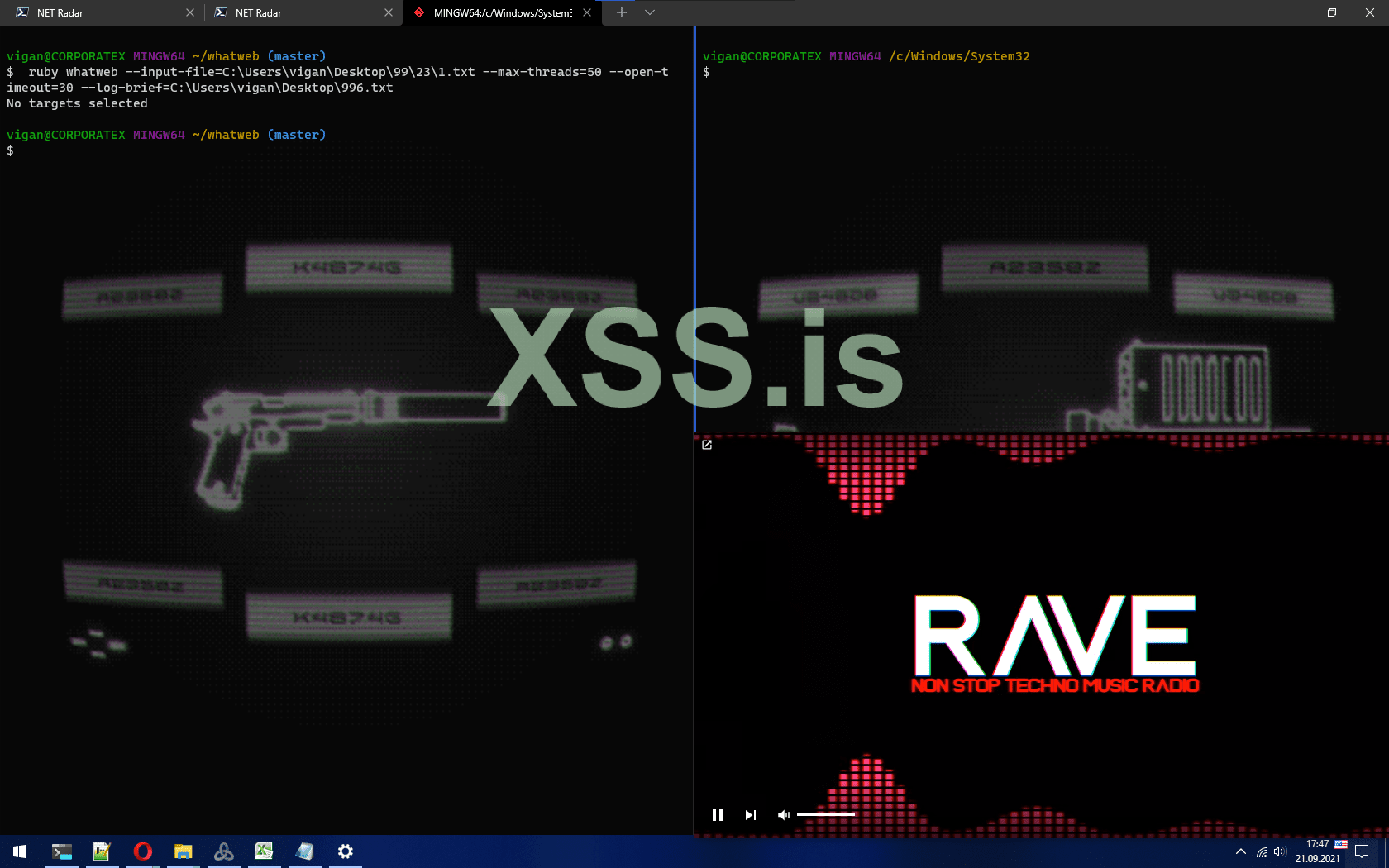The height and width of the screenshot is (868, 1389).
Task: Open Excel from the taskbar
Action: point(264,851)
